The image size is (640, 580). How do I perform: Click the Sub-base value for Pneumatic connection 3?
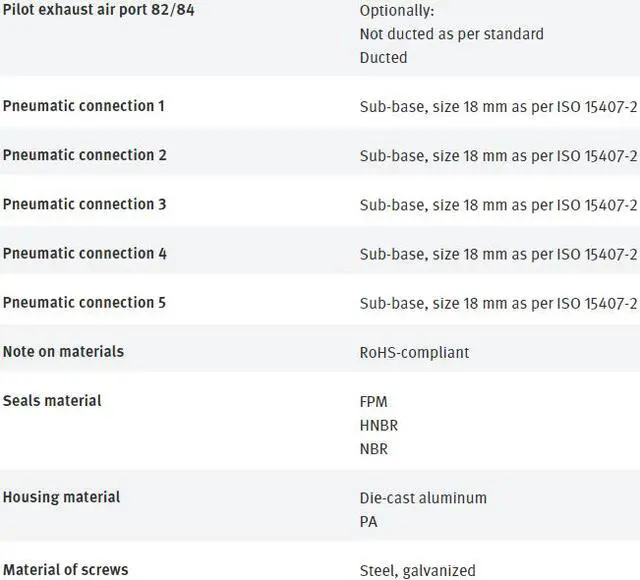click(x=498, y=205)
